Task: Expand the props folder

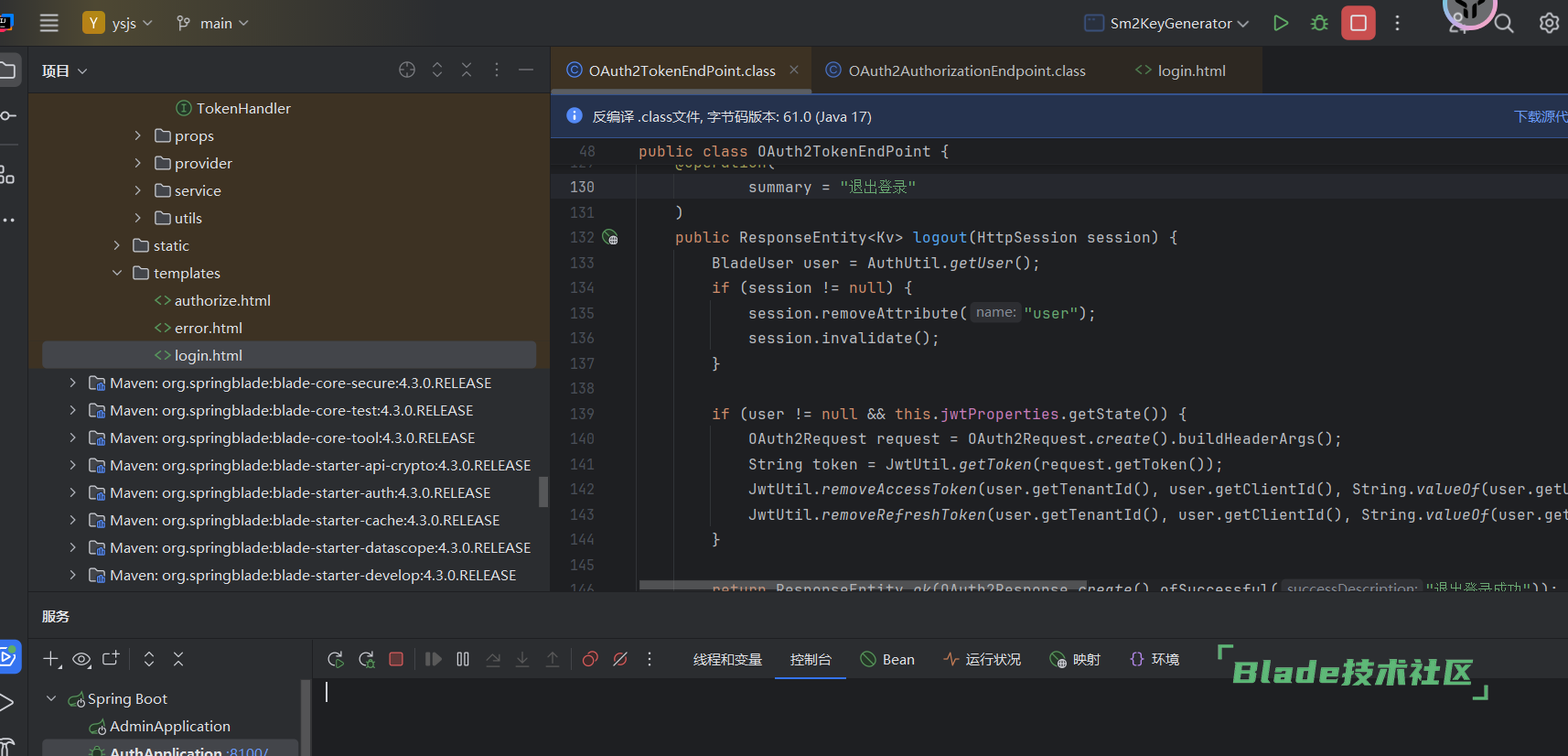Action: click(137, 135)
